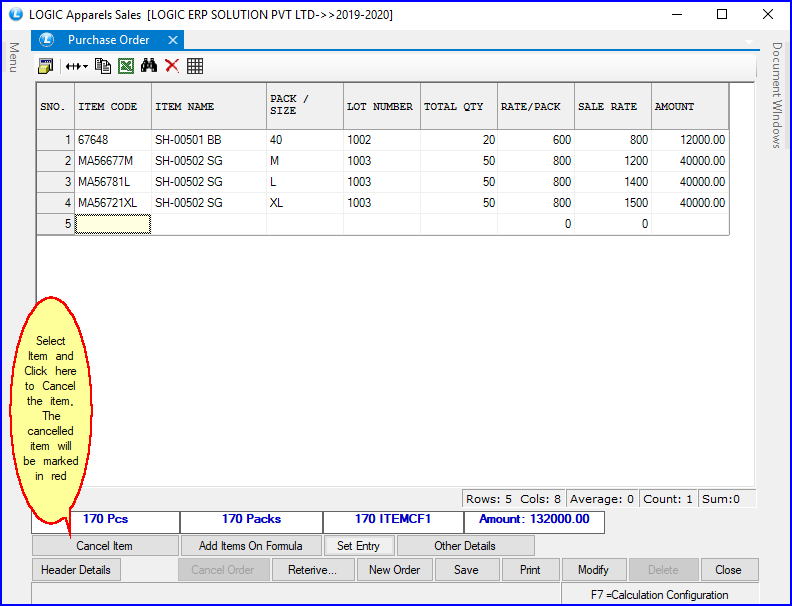Click the ITEM CODE column header

pyautogui.click(x=113, y=107)
